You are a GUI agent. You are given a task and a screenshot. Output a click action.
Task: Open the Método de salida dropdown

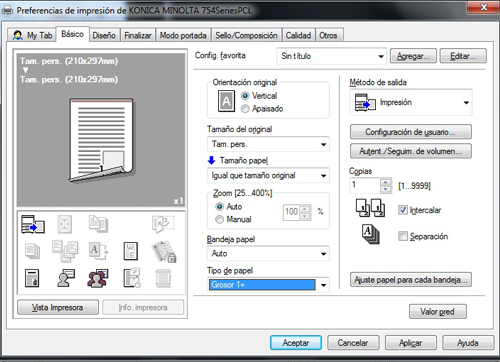(x=411, y=103)
